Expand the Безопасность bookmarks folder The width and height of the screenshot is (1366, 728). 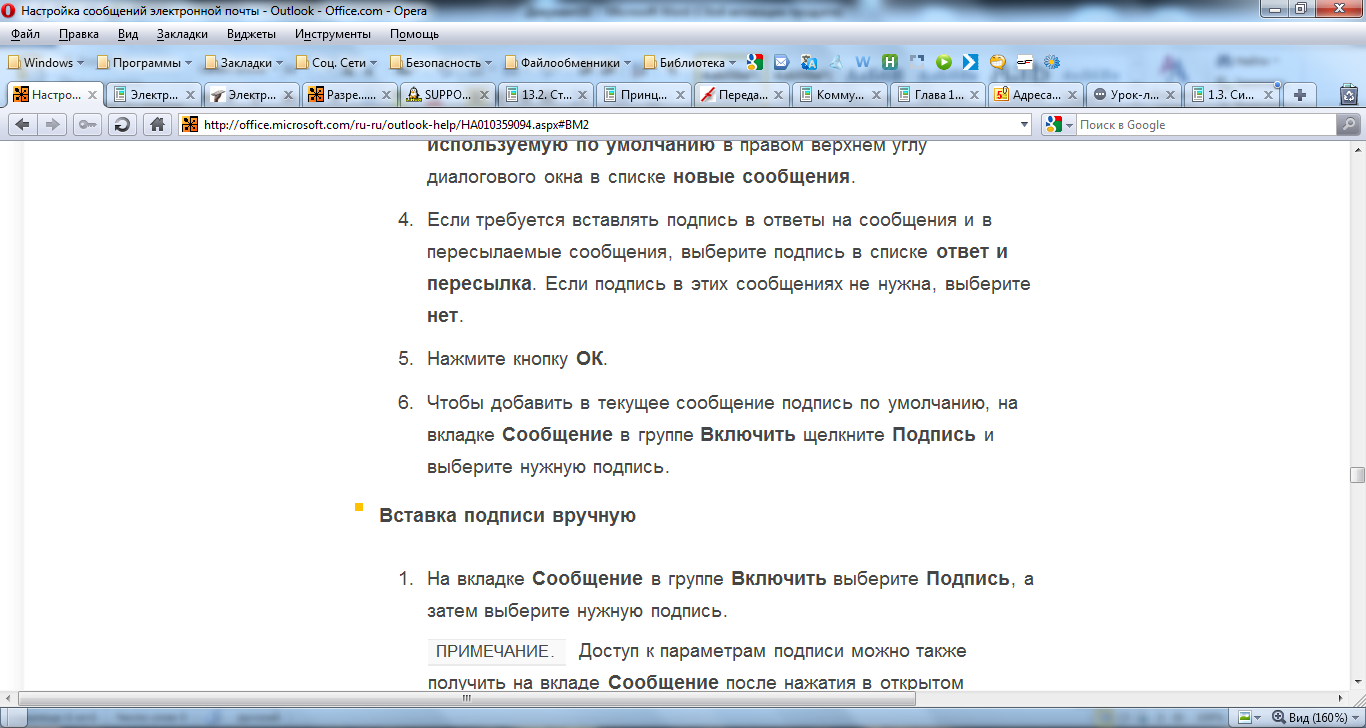point(441,62)
